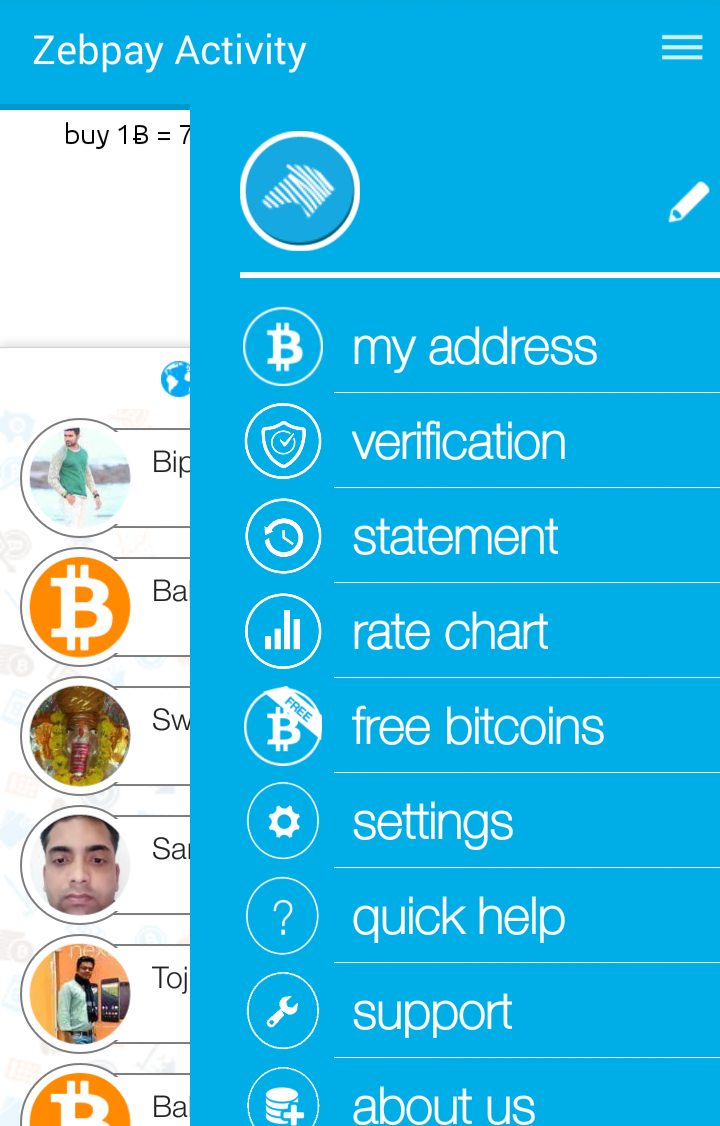
Task: Tap the zebra profile logo avatar
Action: [x=299, y=190]
